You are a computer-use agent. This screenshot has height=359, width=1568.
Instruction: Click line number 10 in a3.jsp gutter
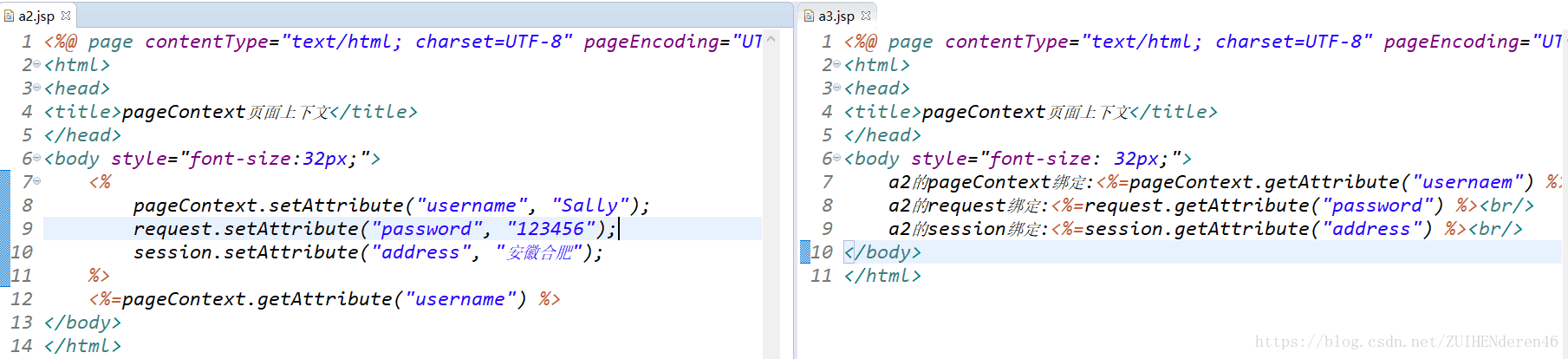(822, 252)
